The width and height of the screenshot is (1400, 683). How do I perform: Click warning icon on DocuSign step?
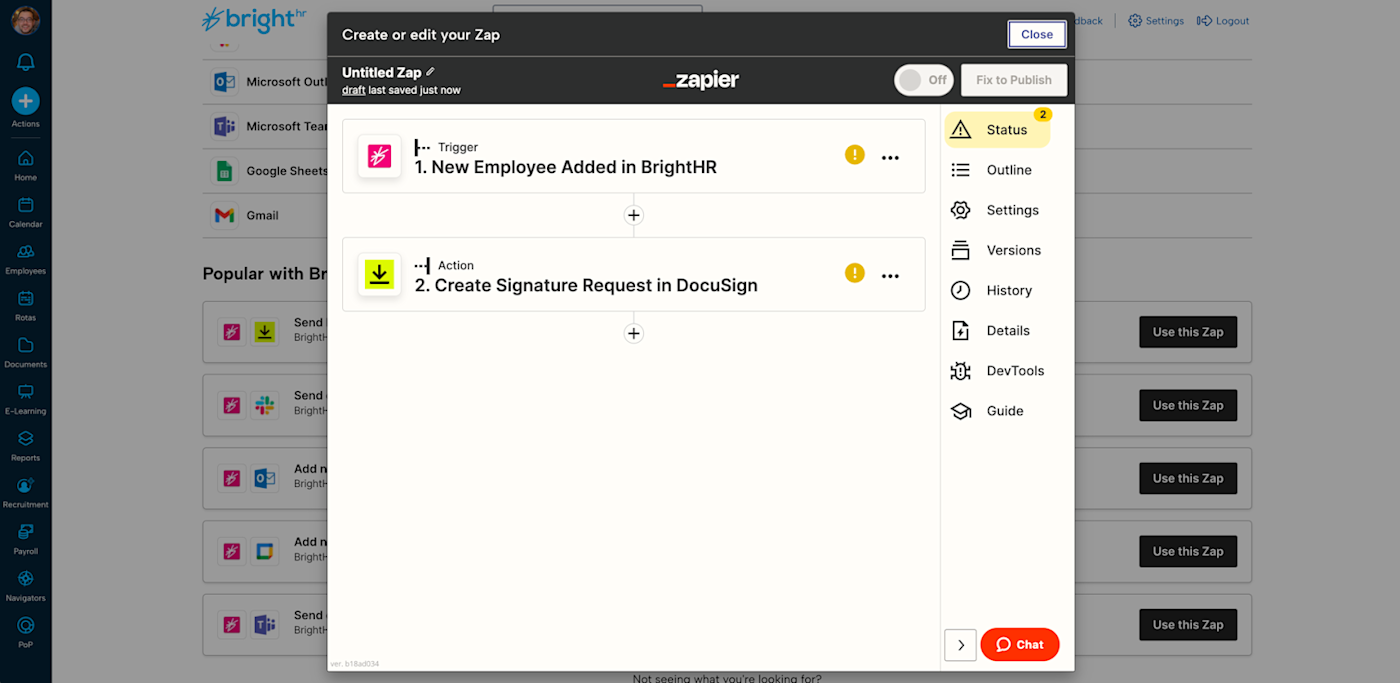[x=854, y=273]
